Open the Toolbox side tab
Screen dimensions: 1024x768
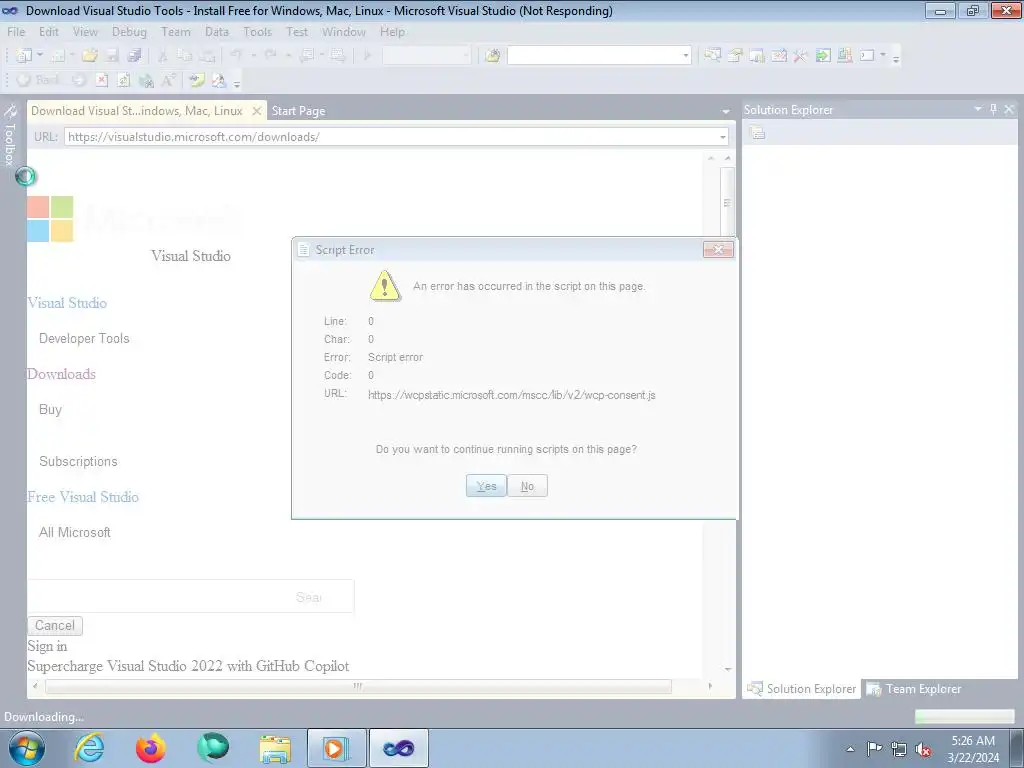(x=10, y=136)
